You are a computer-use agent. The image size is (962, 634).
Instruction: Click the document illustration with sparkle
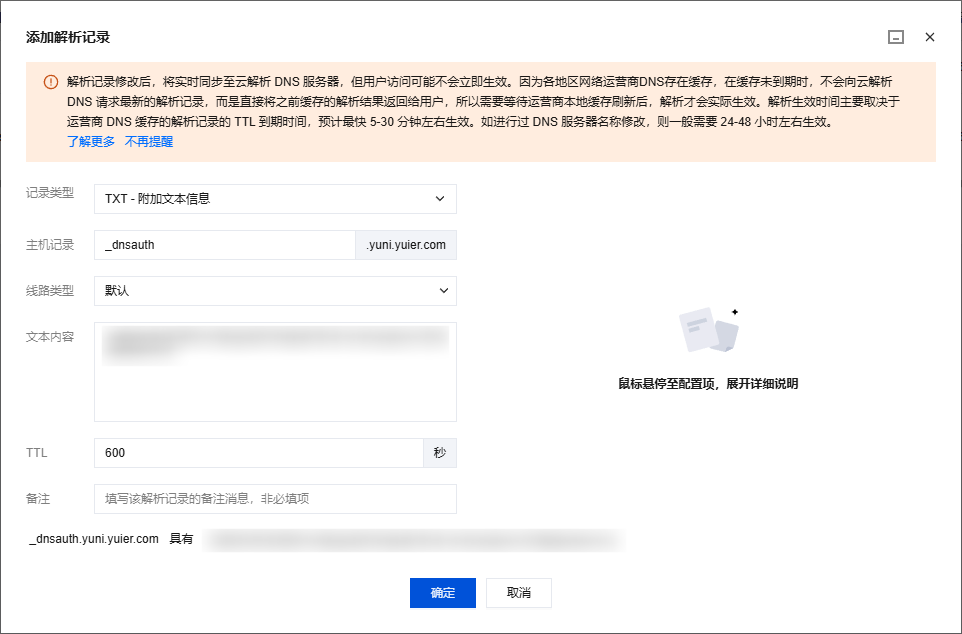point(709,330)
